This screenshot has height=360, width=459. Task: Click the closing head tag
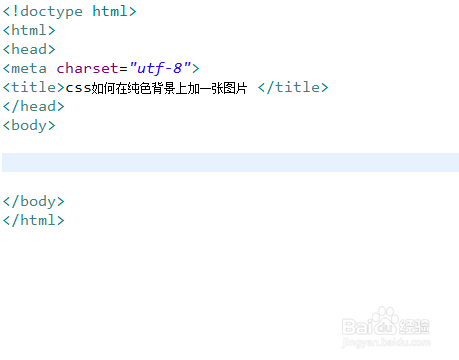pos(33,106)
